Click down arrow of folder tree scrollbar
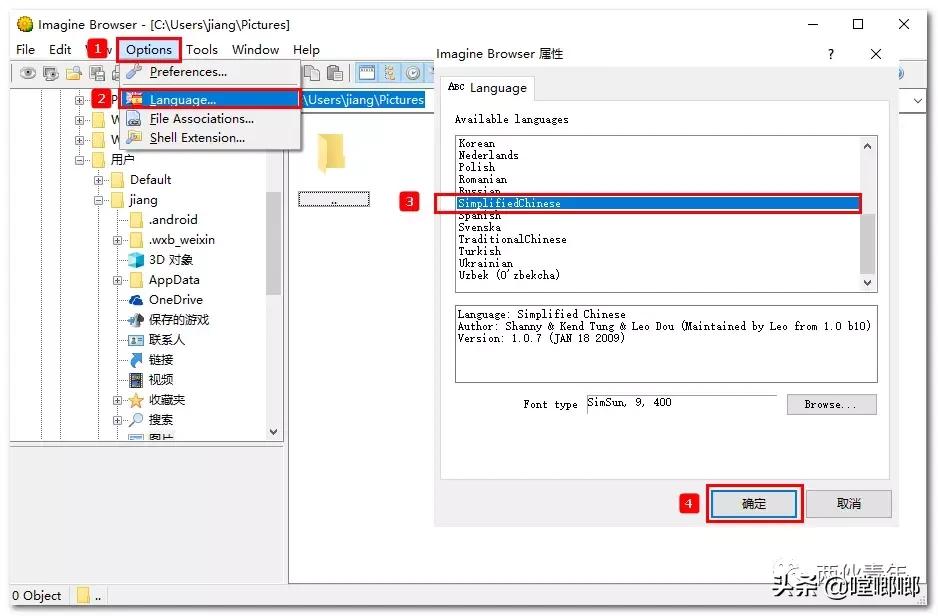 (x=273, y=432)
